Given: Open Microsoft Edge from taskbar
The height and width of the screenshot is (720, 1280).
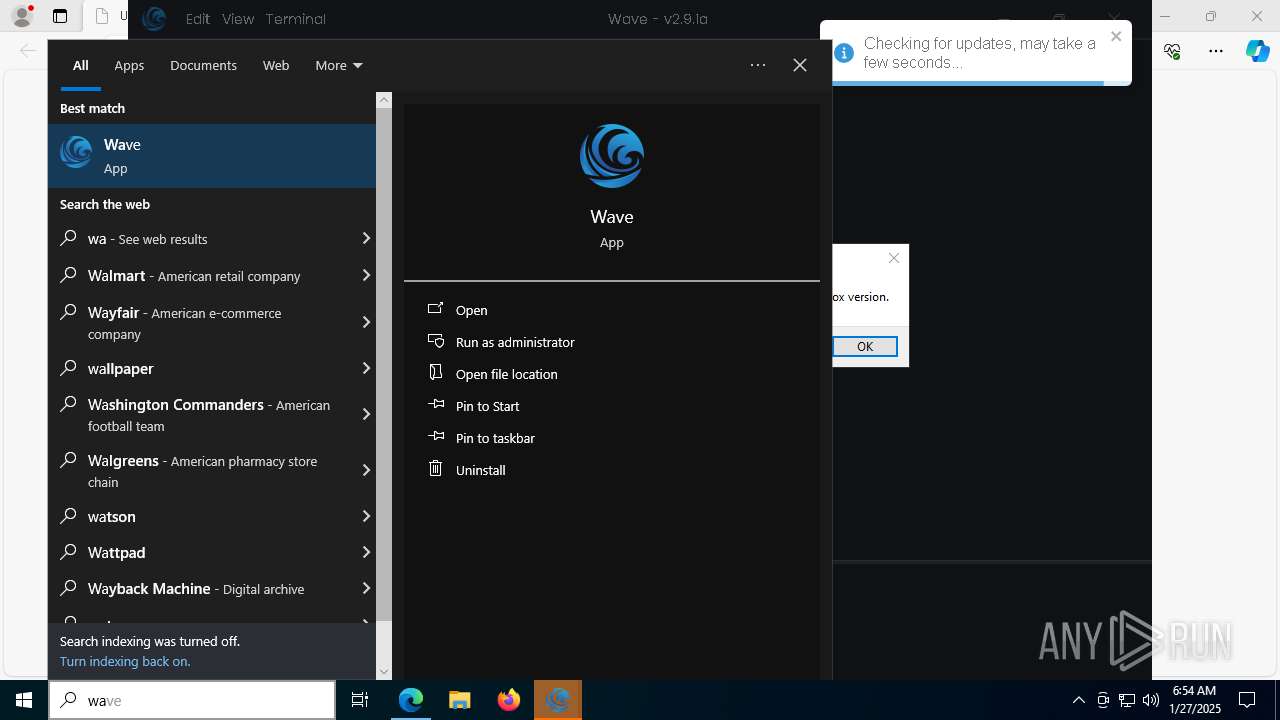Looking at the screenshot, I should pos(411,700).
